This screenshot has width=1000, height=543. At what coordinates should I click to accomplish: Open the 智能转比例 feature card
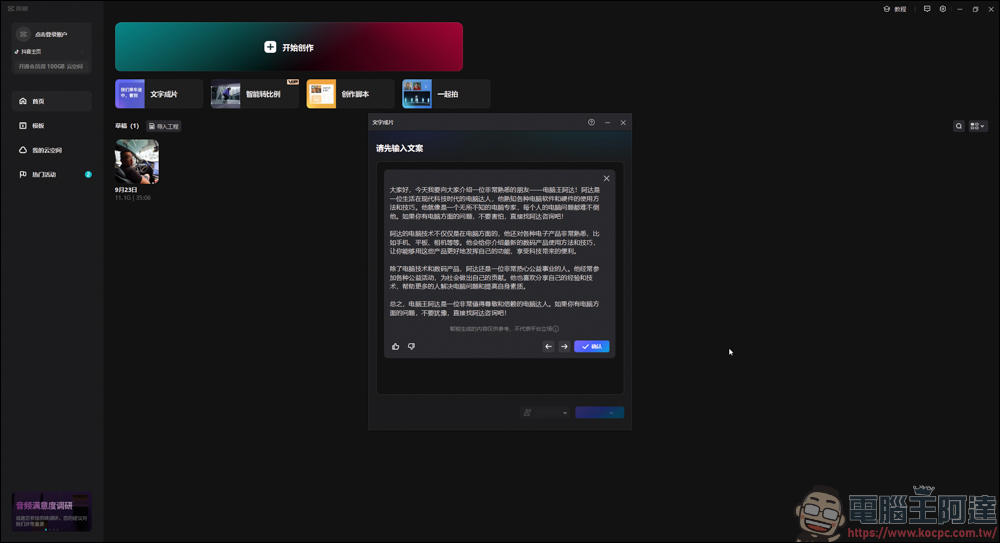[254, 94]
